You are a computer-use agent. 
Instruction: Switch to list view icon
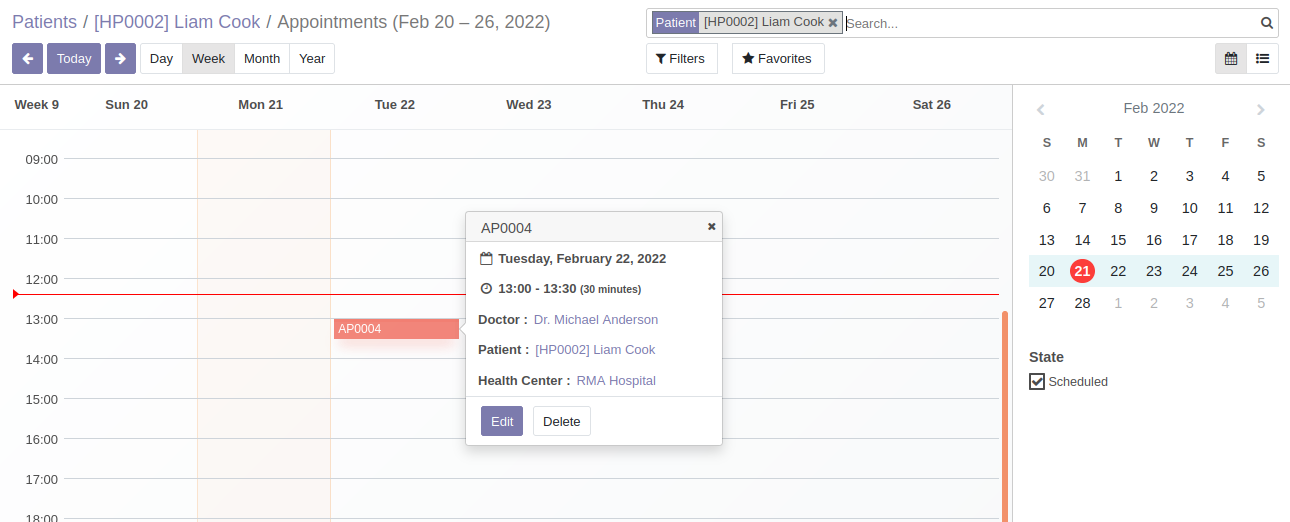pyautogui.click(x=1263, y=59)
